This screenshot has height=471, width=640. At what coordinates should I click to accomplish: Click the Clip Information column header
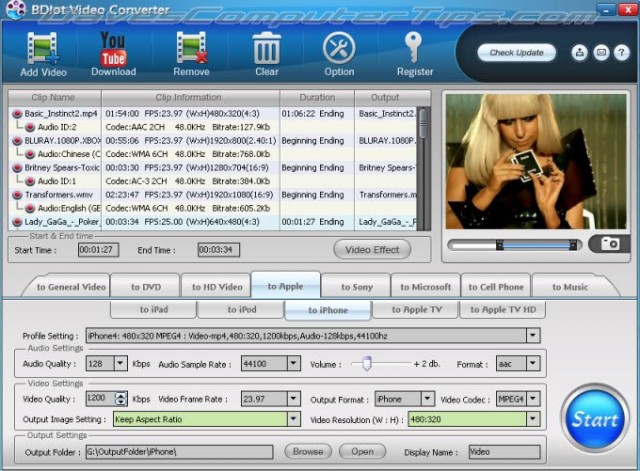click(x=190, y=98)
